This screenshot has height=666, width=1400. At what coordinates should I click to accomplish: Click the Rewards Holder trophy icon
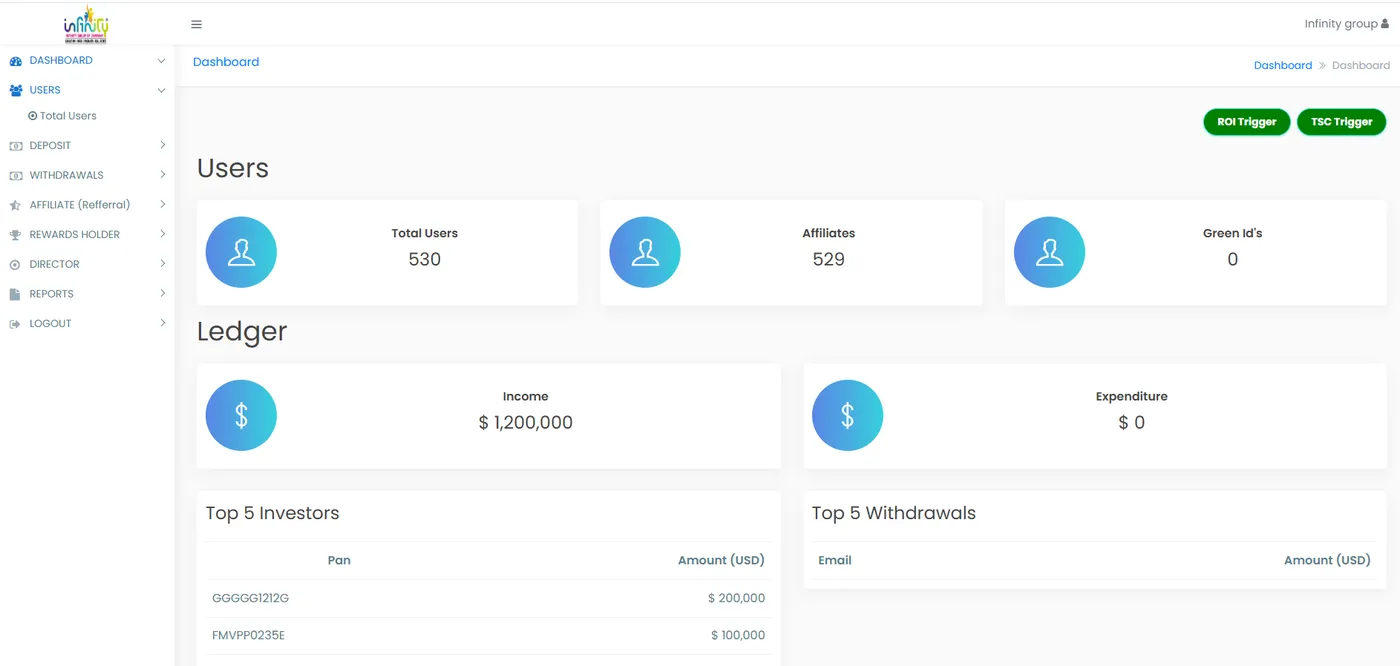(15, 235)
